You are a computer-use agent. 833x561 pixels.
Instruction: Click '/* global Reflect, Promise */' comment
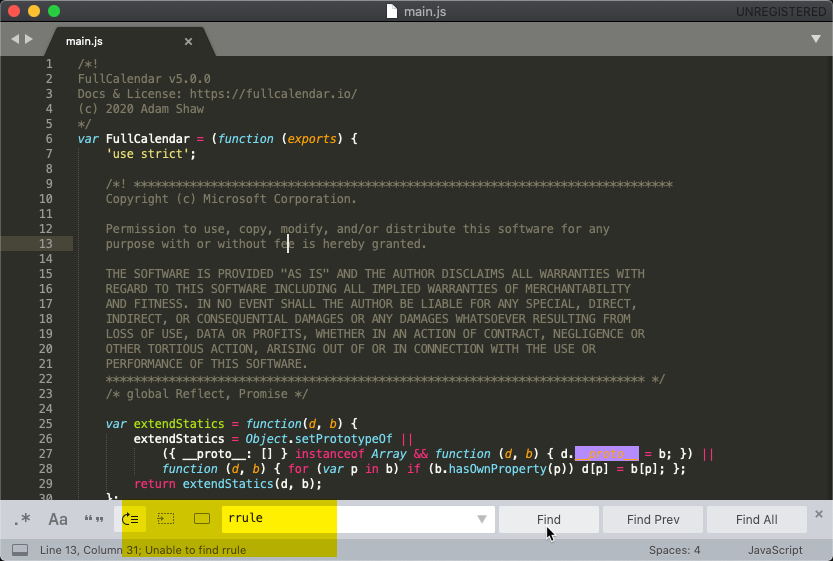pyautogui.click(x=207, y=394)
